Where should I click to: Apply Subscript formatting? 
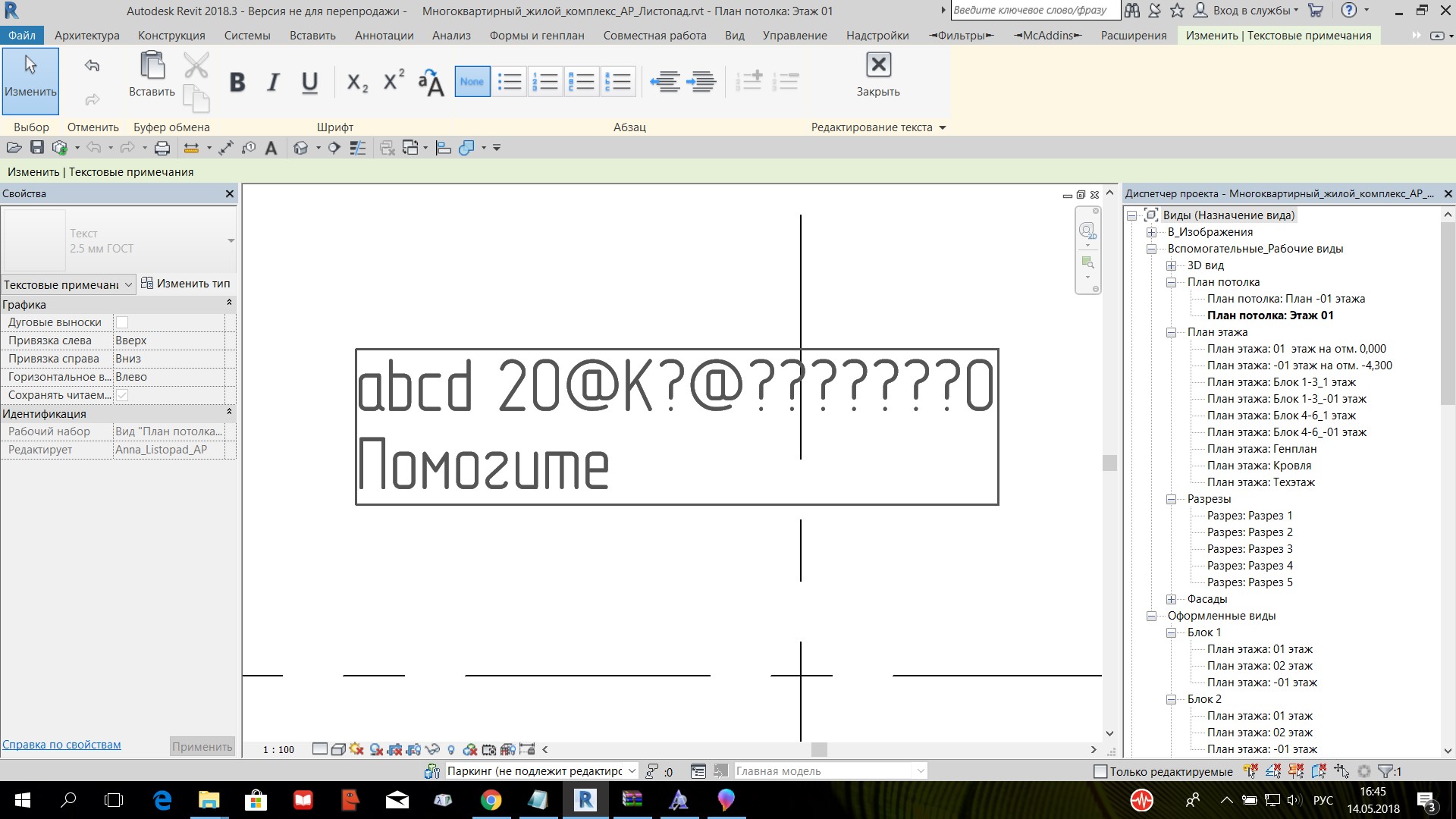pyautogui.click(x=356, y=82)
